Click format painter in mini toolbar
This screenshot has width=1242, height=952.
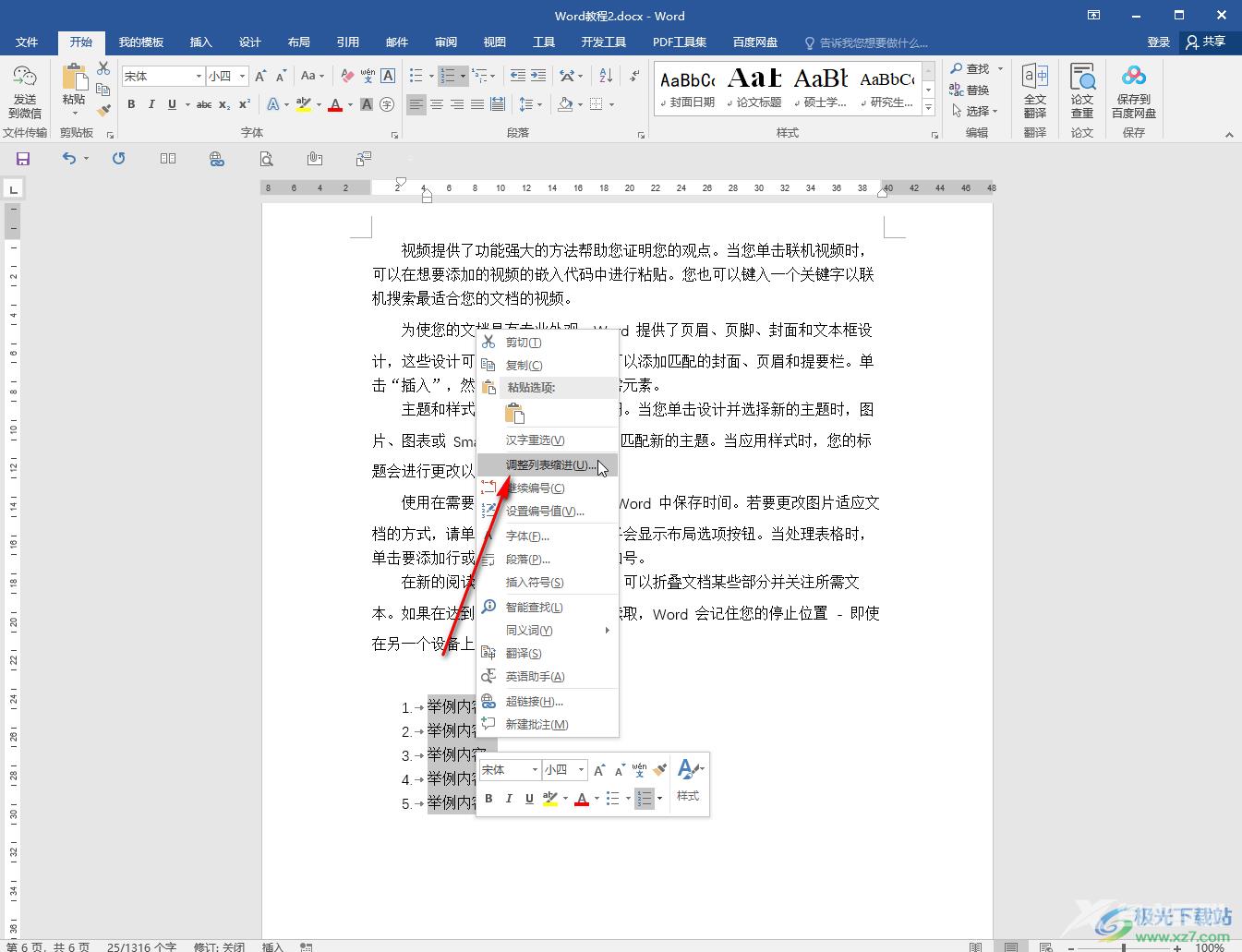point(659,770)
